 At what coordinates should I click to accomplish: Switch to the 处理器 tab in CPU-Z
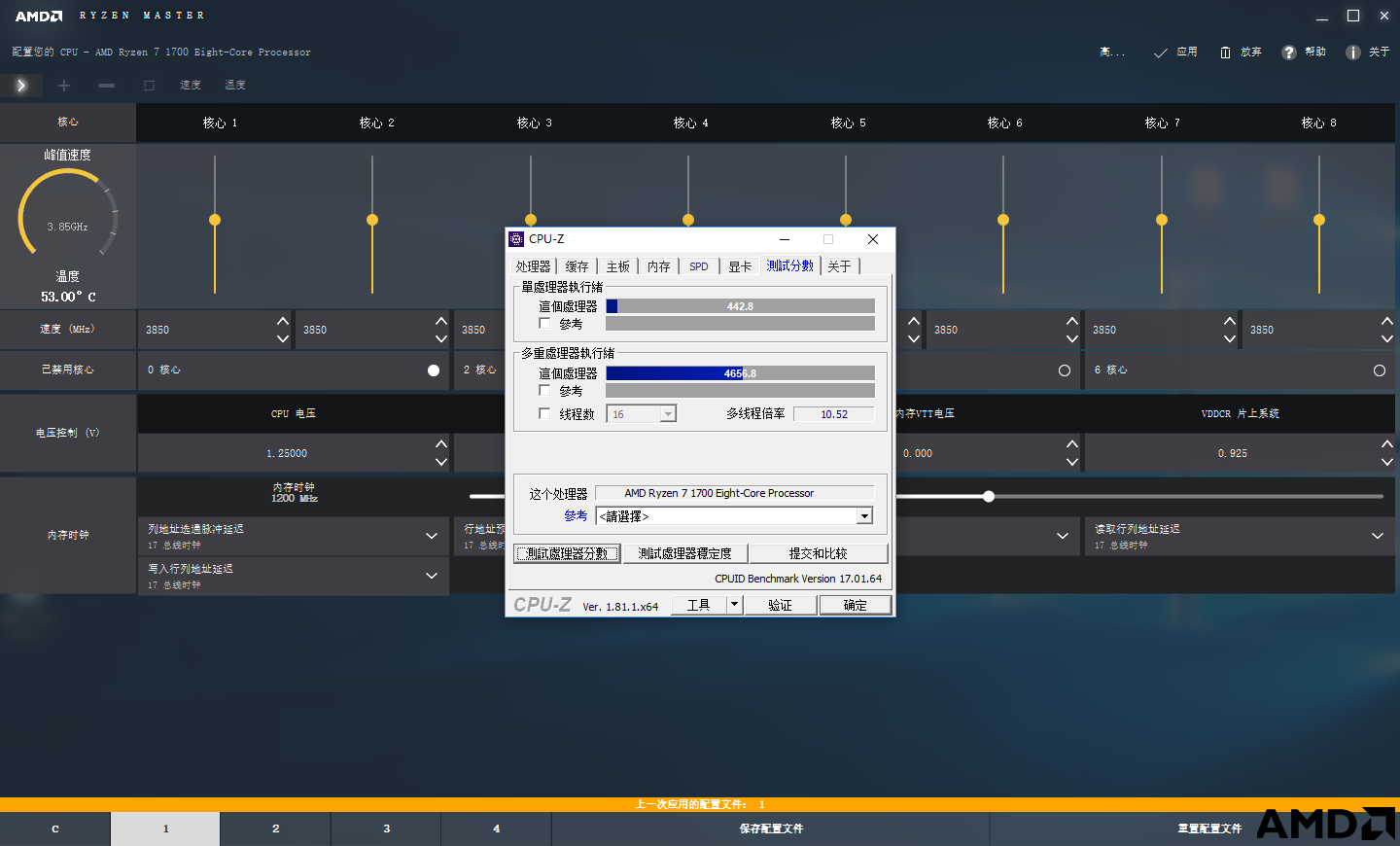533,266
